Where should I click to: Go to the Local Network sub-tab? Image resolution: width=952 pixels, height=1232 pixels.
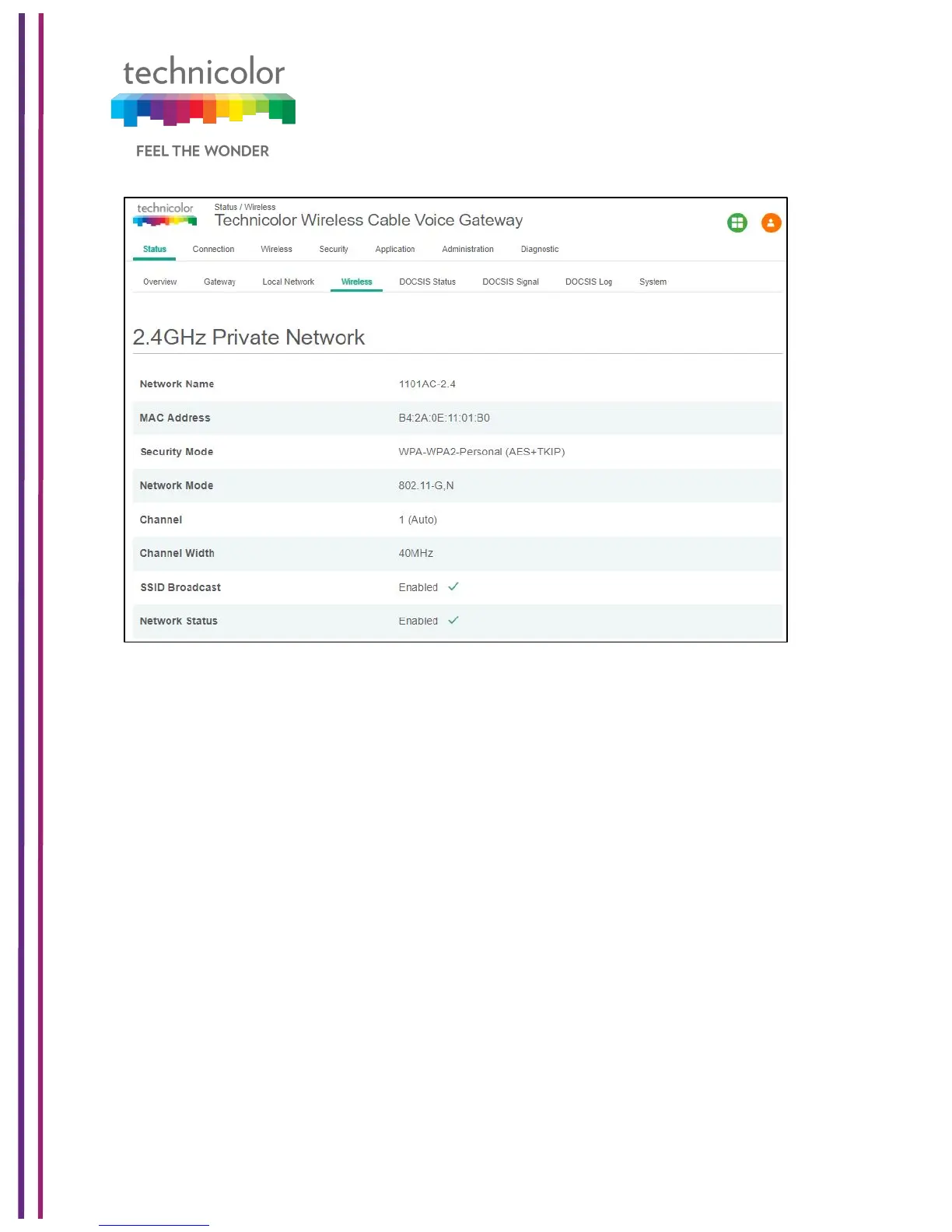288,282
